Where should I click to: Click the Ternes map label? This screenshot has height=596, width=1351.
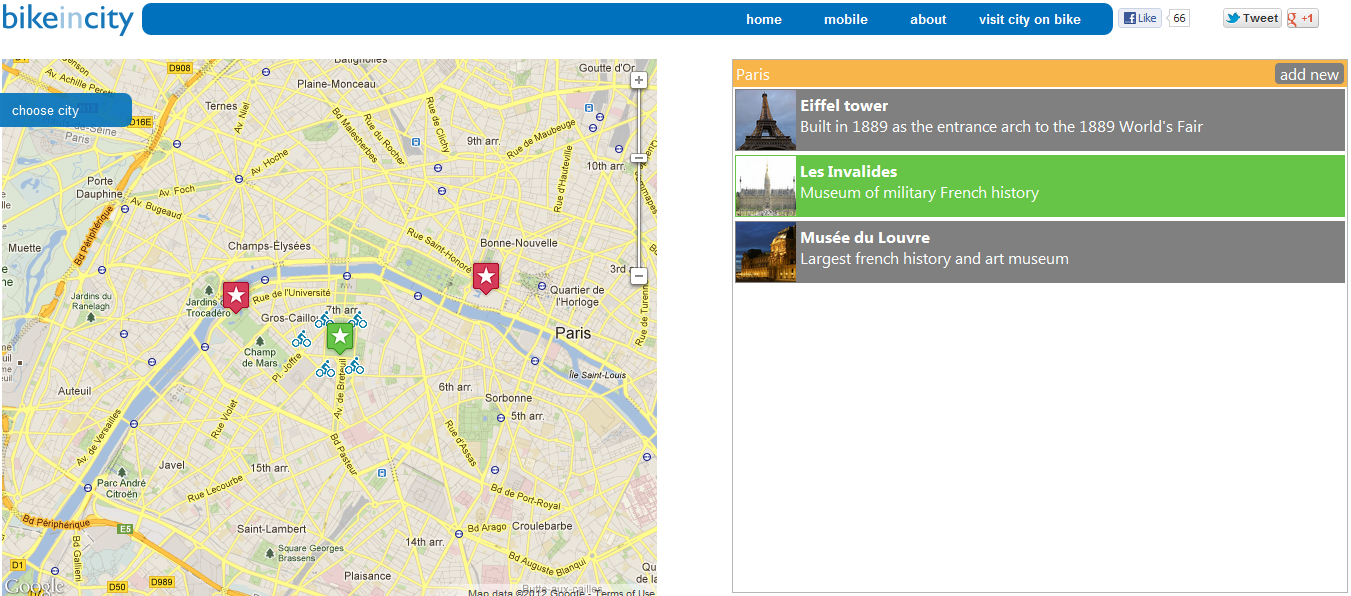[x=221, y=106]
